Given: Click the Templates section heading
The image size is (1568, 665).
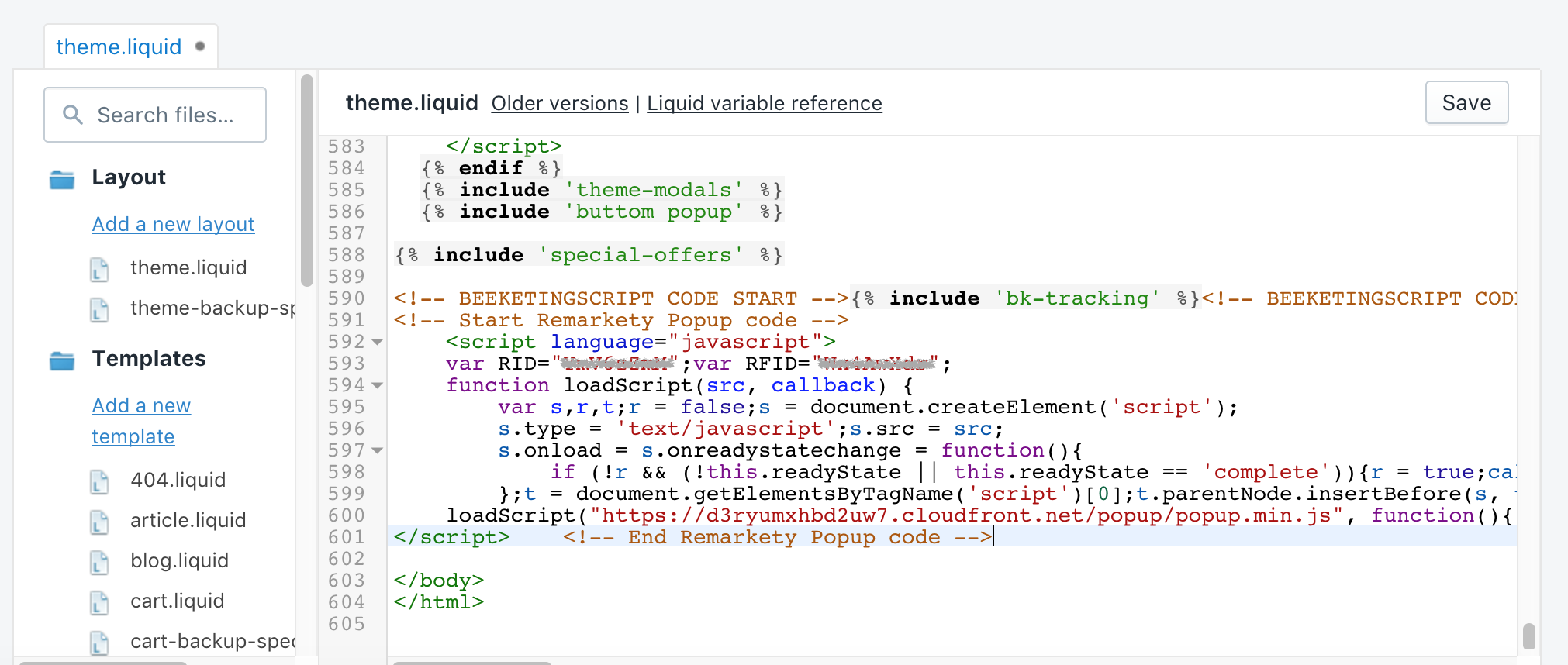Looking at the screenshot, I should [149, 359].
